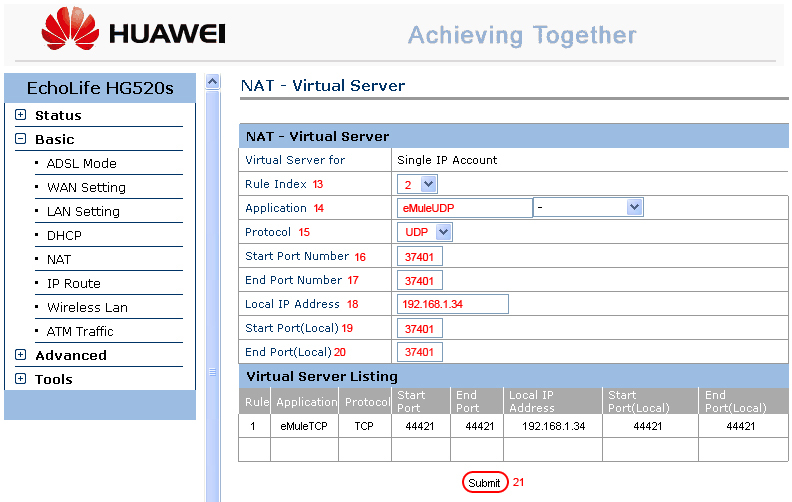Click the sidebar vertical scrollbar track
792x502 pixels.
[213, 295]
